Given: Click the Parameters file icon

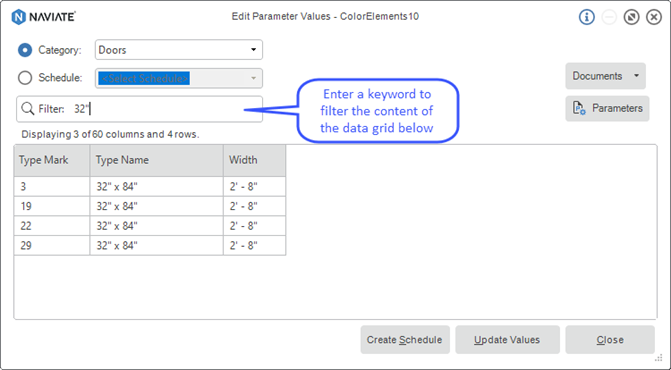Looking at the screenshot, I should pos(579,108).
